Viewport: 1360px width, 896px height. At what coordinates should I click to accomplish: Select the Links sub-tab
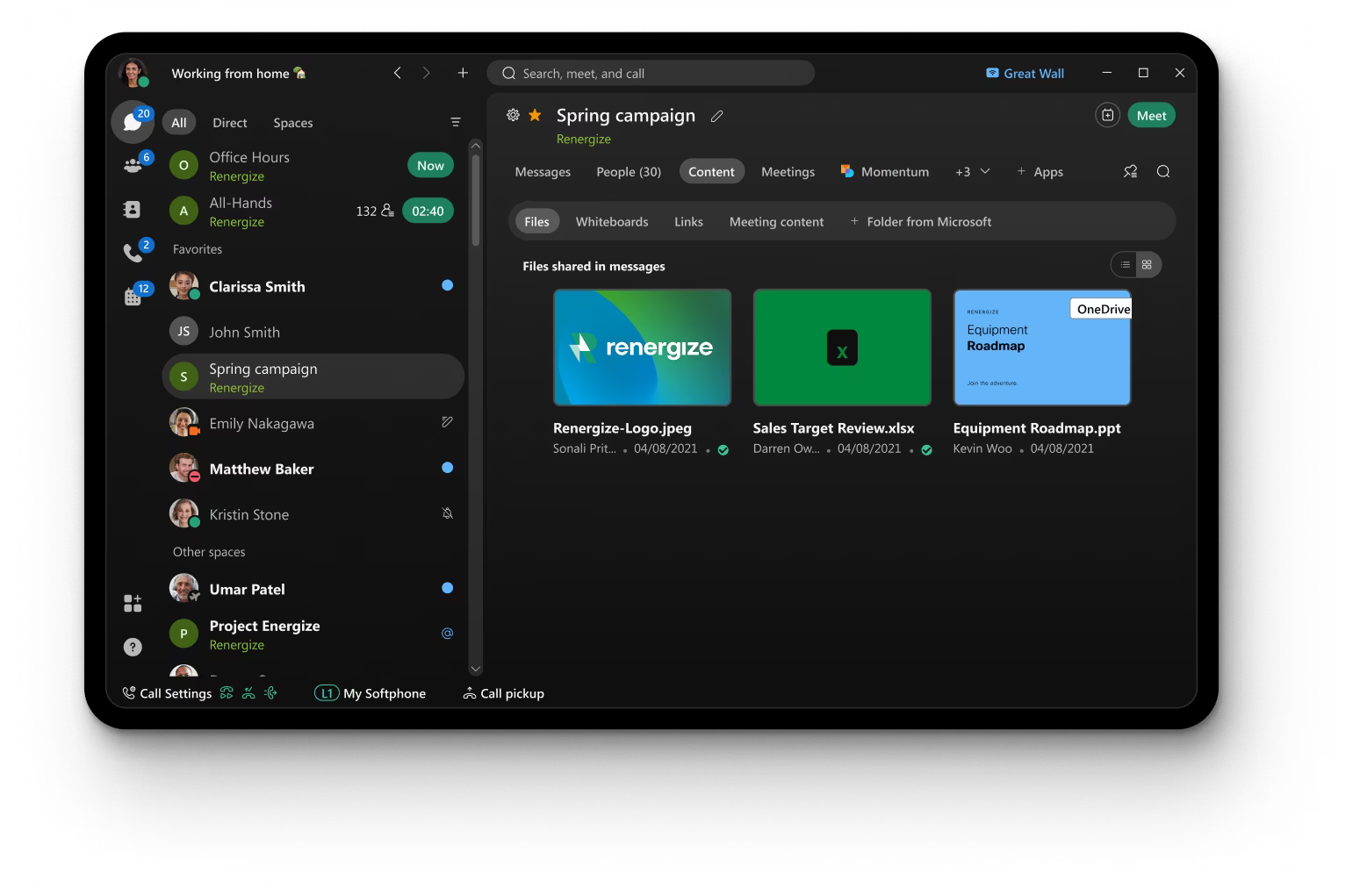point(688,222)
